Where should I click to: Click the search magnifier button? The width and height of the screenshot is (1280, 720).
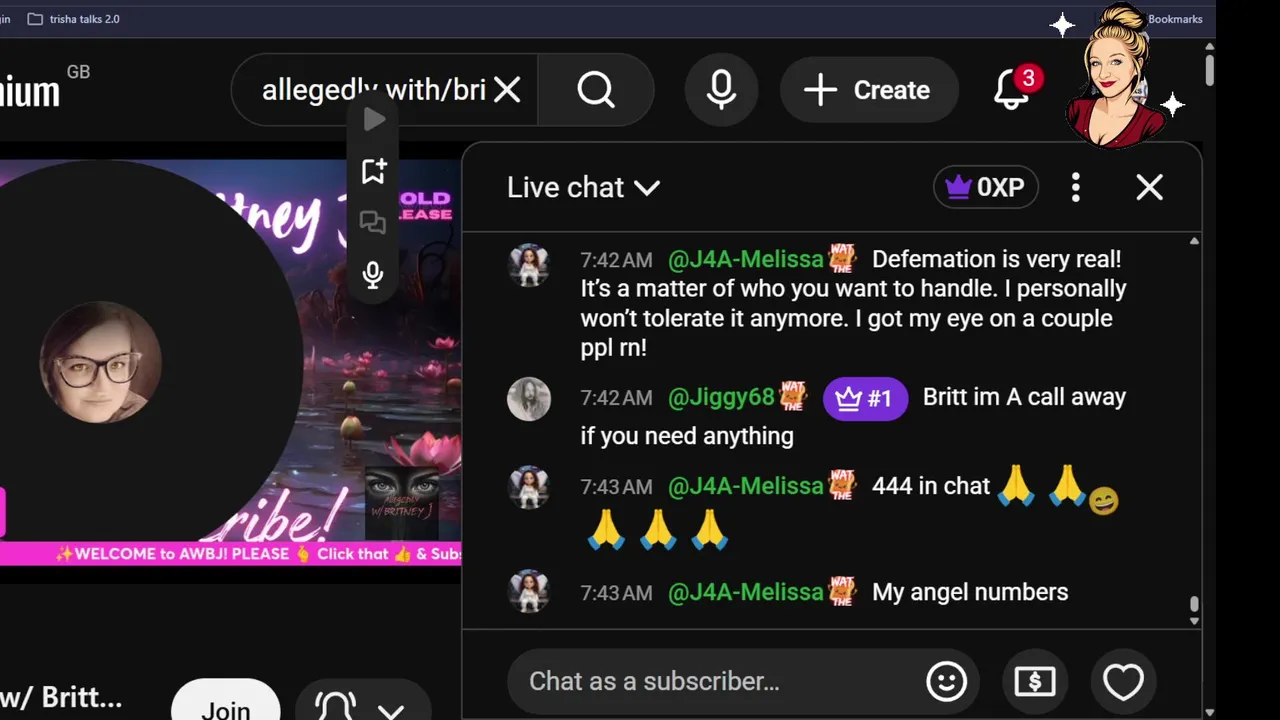click(596, 90)
